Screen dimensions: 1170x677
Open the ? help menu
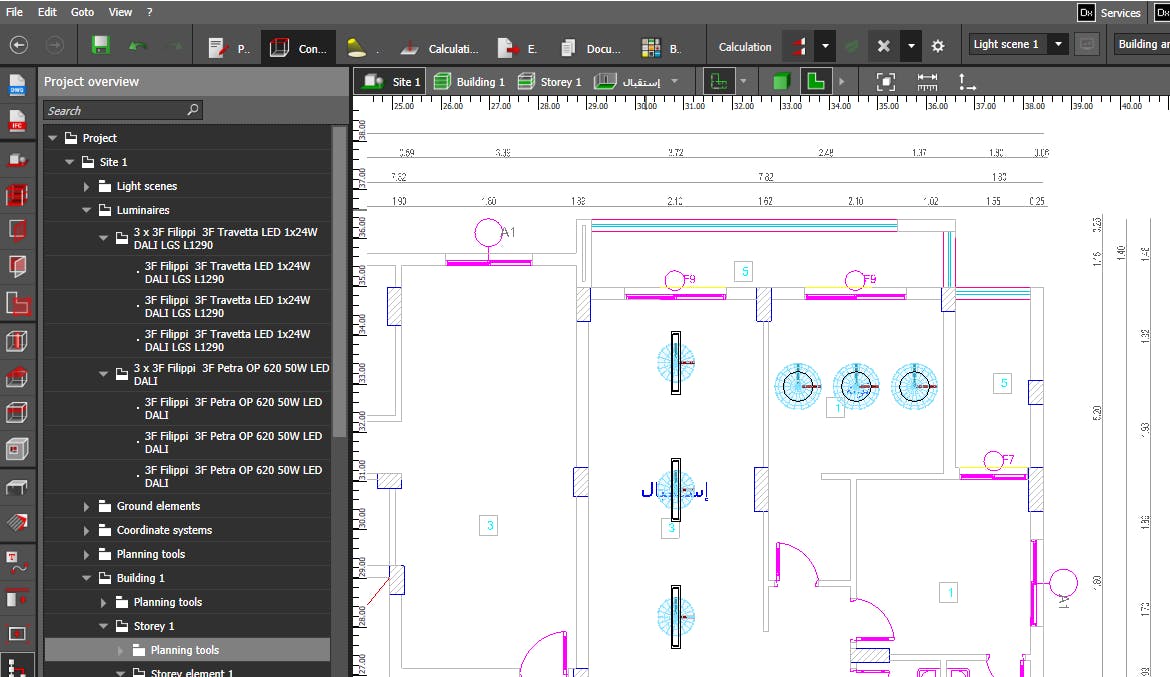click(x=149, y=12)
